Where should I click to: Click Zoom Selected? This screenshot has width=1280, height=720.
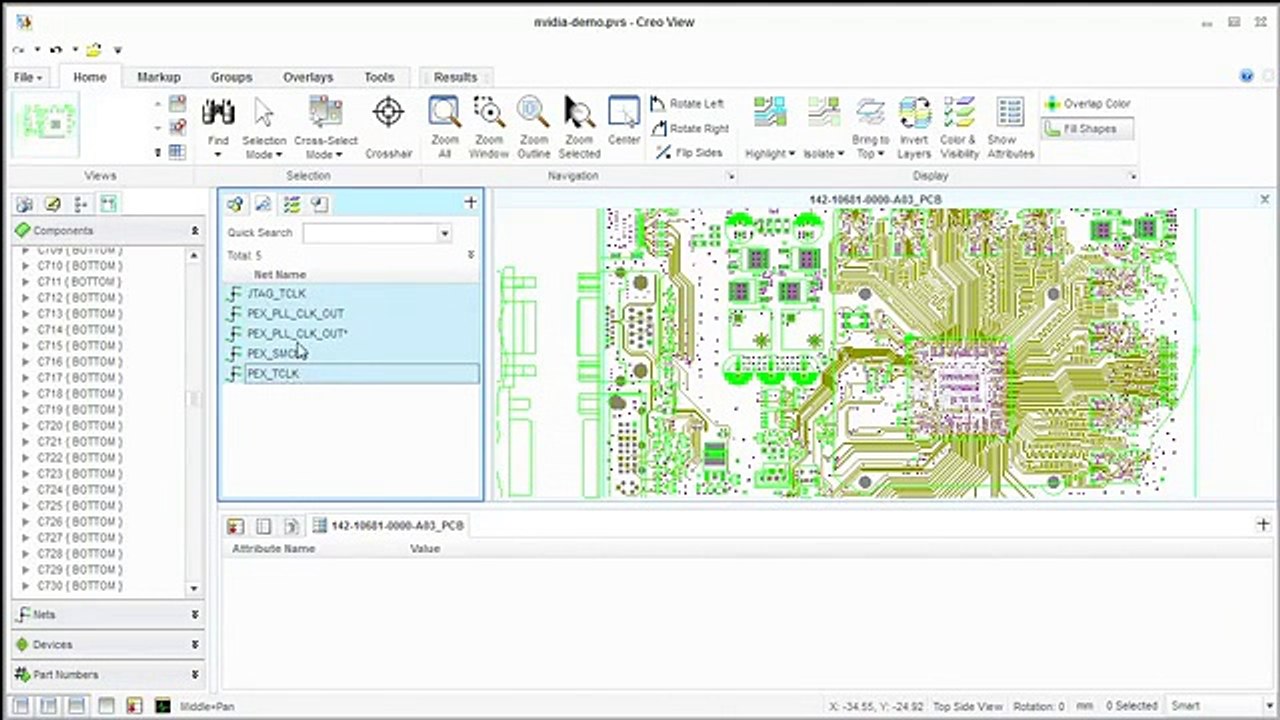point(579,112)
